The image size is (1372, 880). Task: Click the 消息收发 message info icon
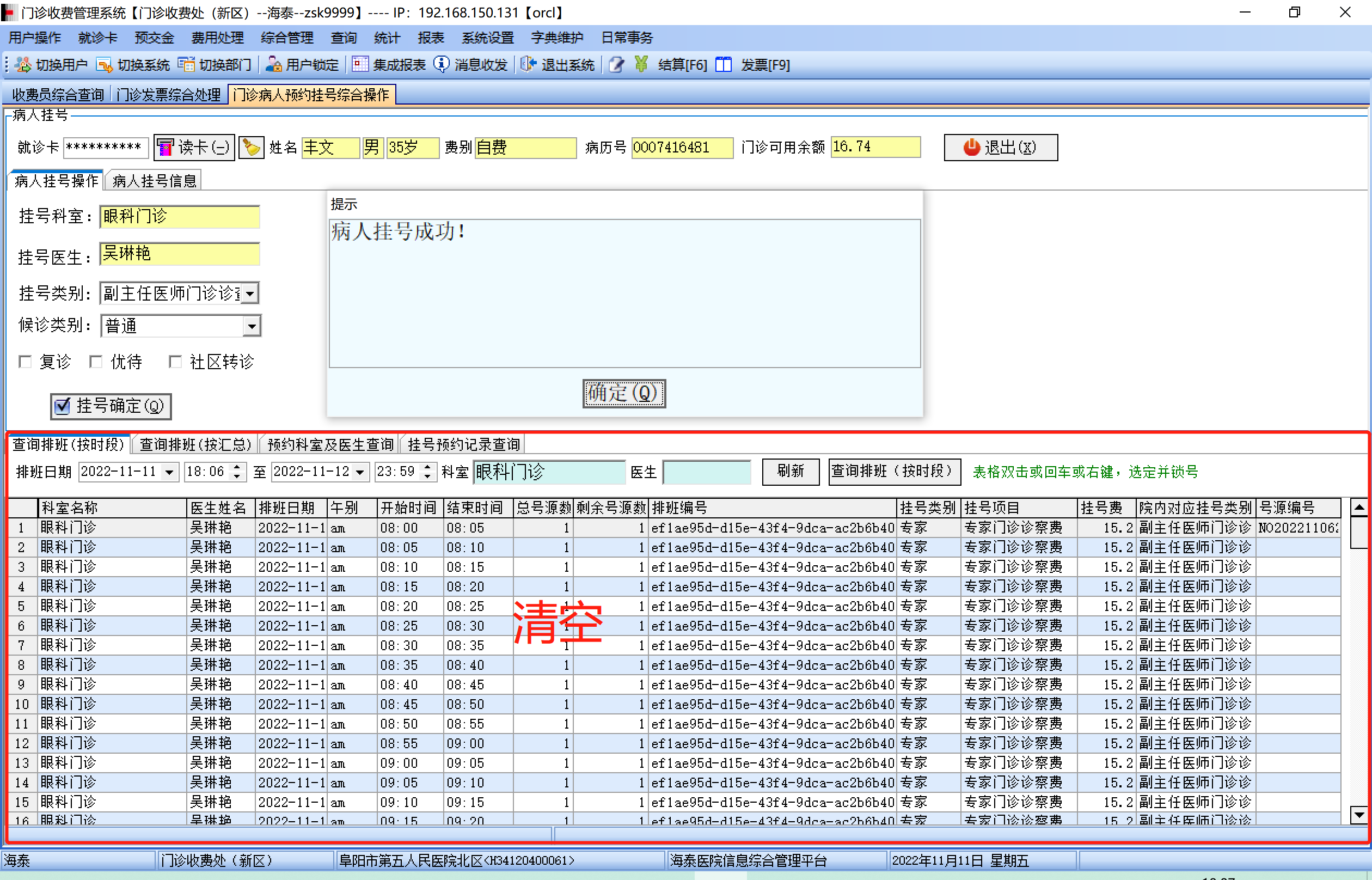pyautogui.click(x=442, y=65)
